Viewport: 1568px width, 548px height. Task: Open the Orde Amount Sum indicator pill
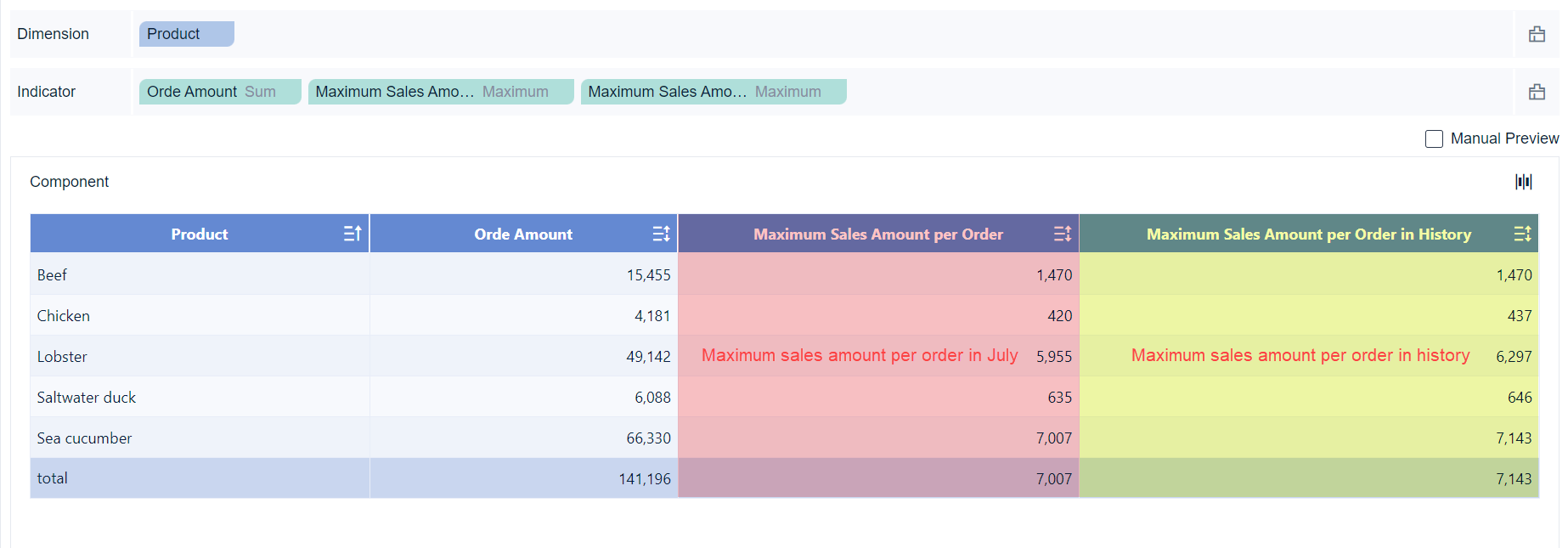pyautogui.click(x=219, y=92)
